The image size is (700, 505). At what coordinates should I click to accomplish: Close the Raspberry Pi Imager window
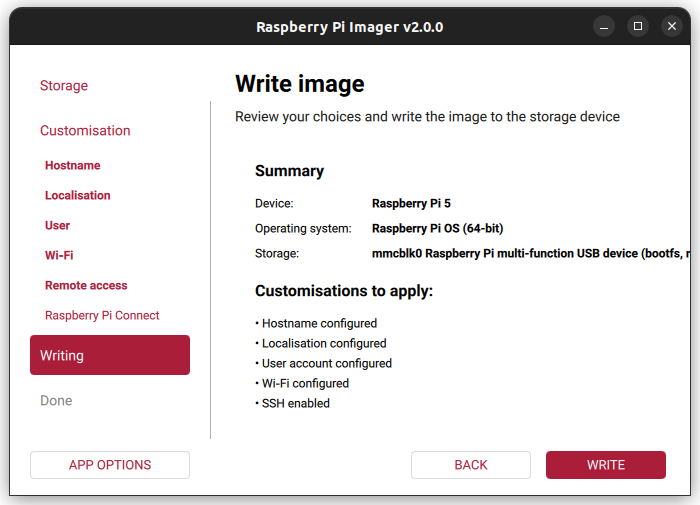[x=672, y=26]
